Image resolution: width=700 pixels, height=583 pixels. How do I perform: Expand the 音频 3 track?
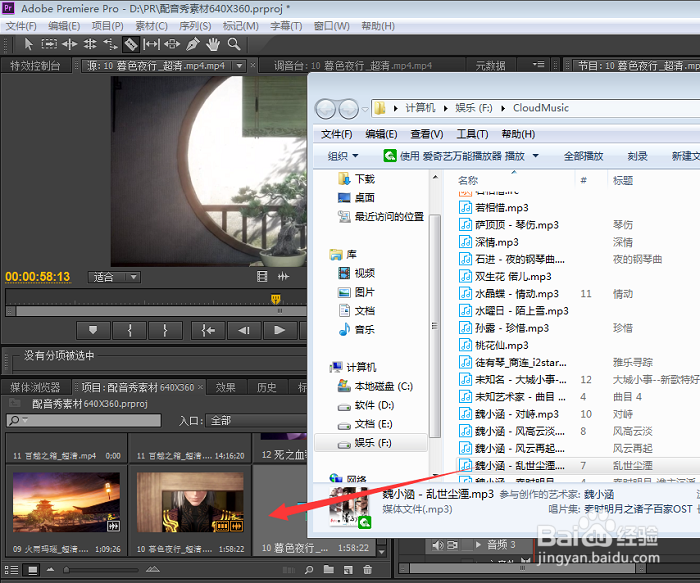point(479,545)
